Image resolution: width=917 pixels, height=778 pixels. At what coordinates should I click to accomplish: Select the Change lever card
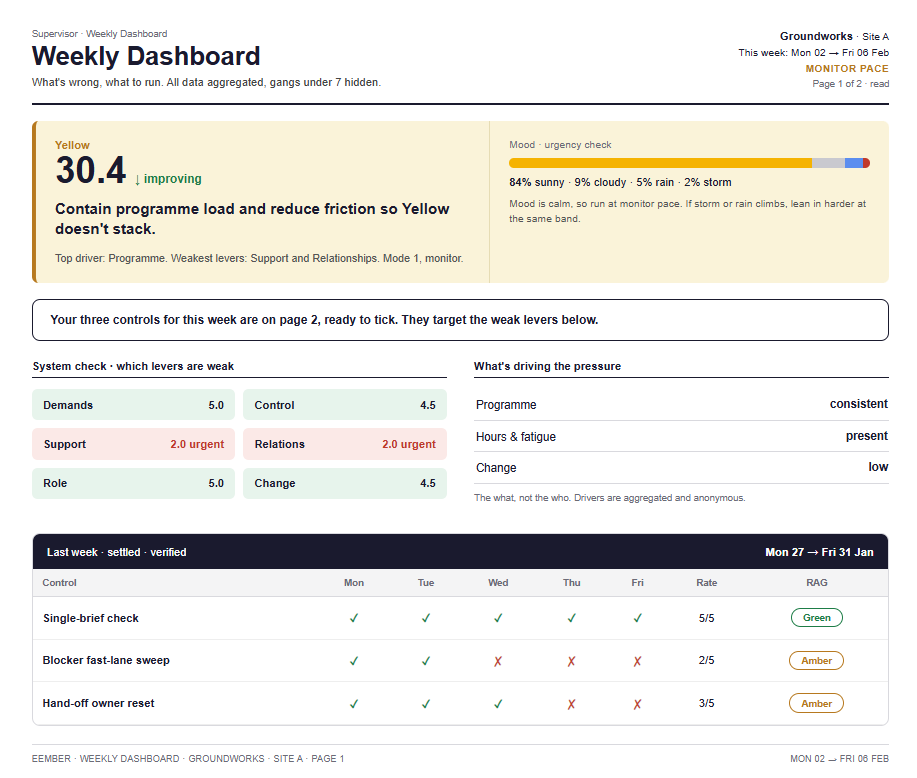(x=345, y=483)
